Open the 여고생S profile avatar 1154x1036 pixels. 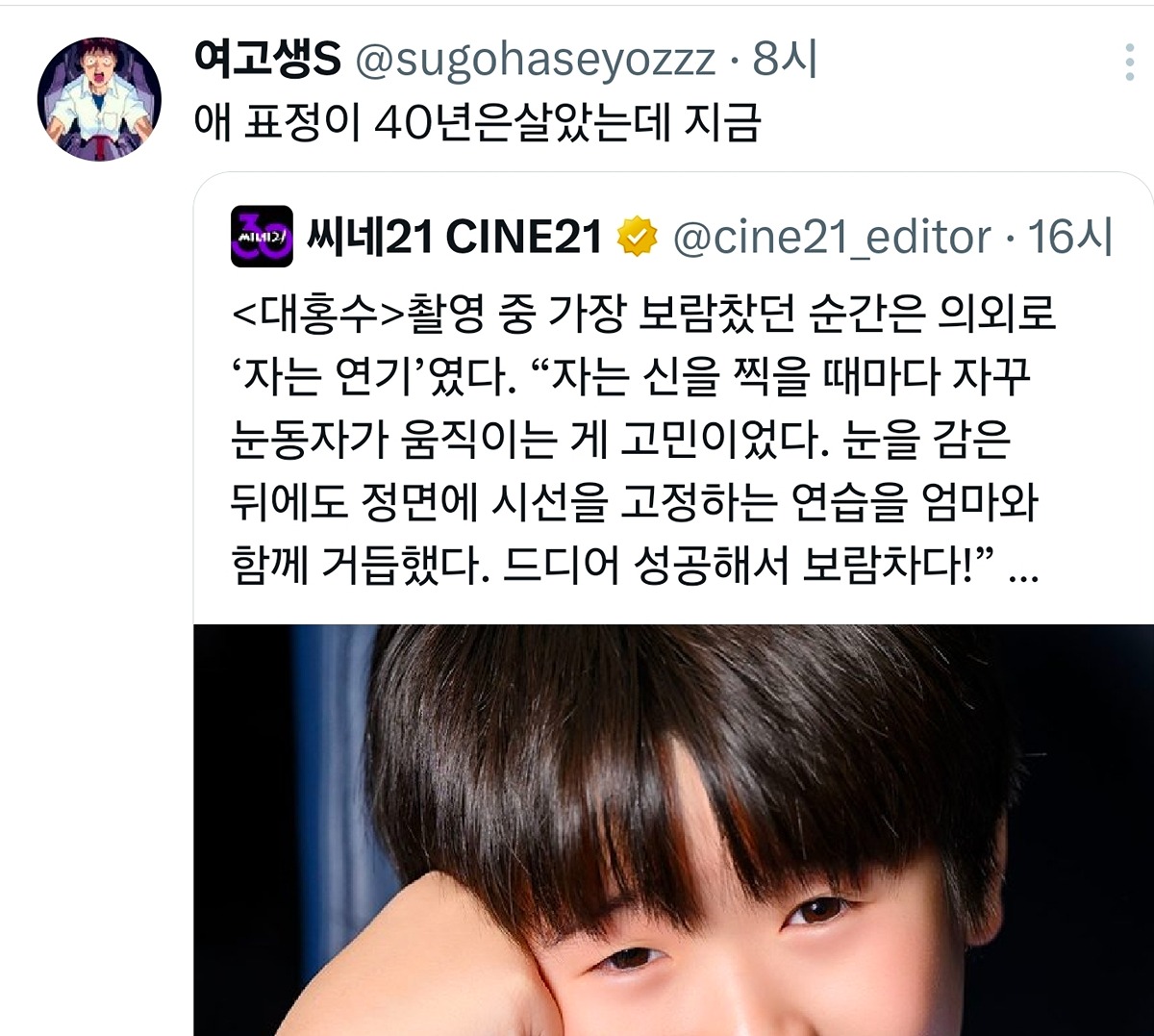[x=99, y=99]
